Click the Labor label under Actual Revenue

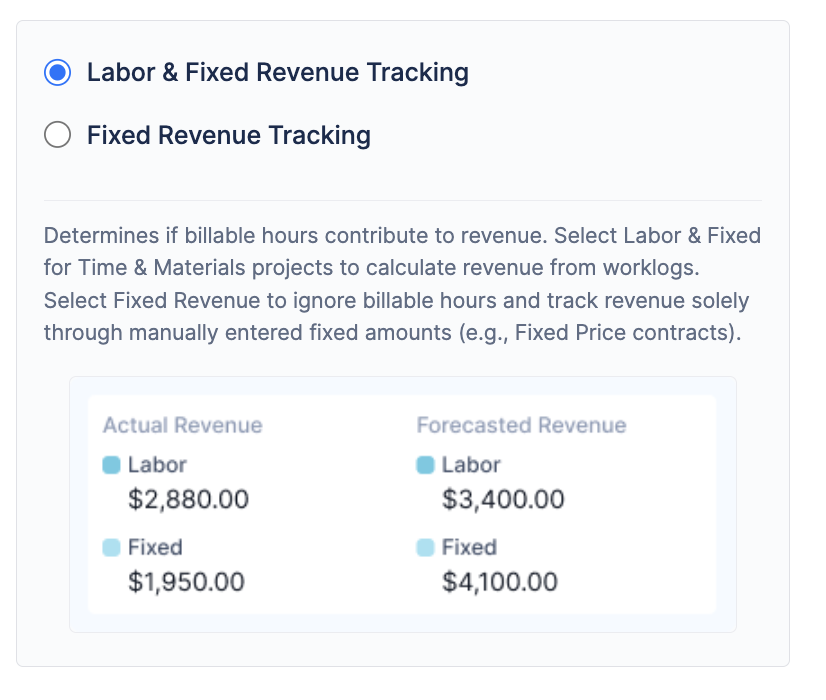click(x=157, y=465)
